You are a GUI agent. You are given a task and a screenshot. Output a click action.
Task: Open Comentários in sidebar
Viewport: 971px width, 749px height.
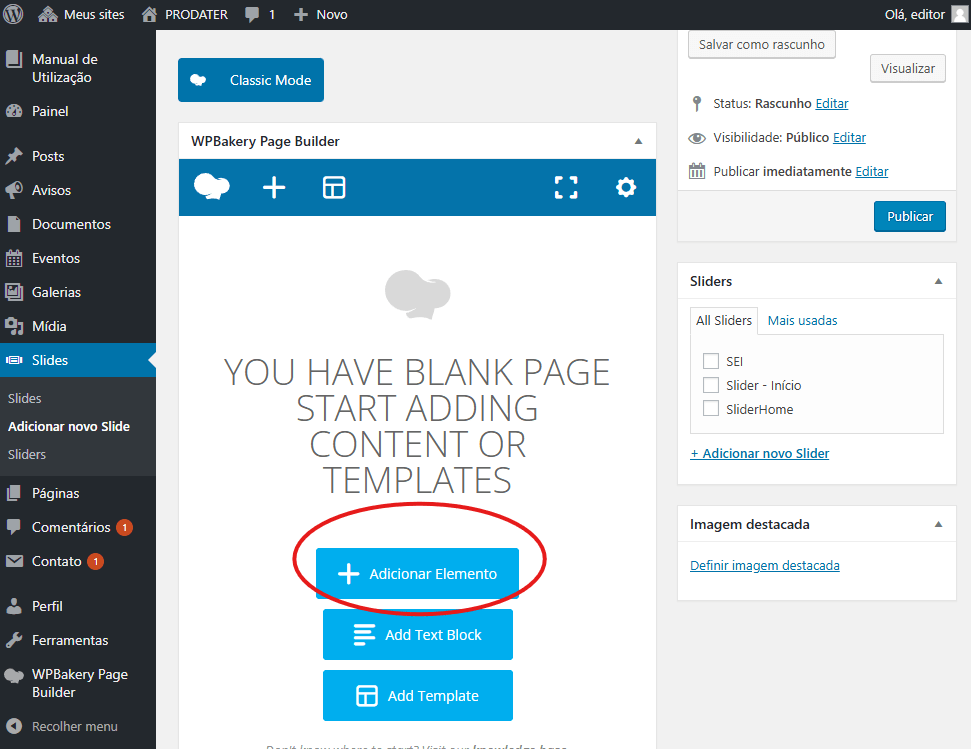78,527
